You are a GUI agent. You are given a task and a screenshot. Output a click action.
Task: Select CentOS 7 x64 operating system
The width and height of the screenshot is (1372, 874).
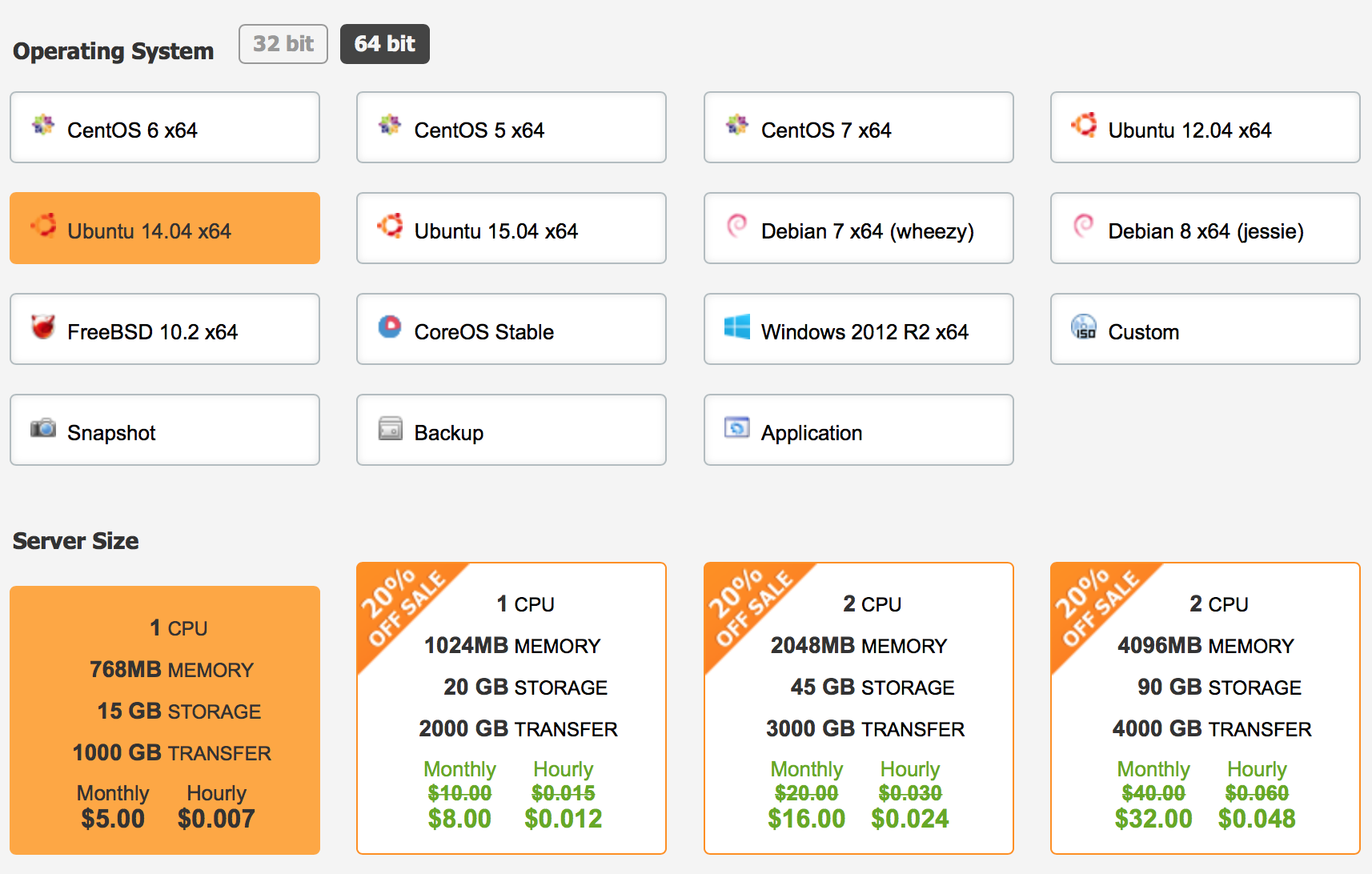(x=859, y=127)
